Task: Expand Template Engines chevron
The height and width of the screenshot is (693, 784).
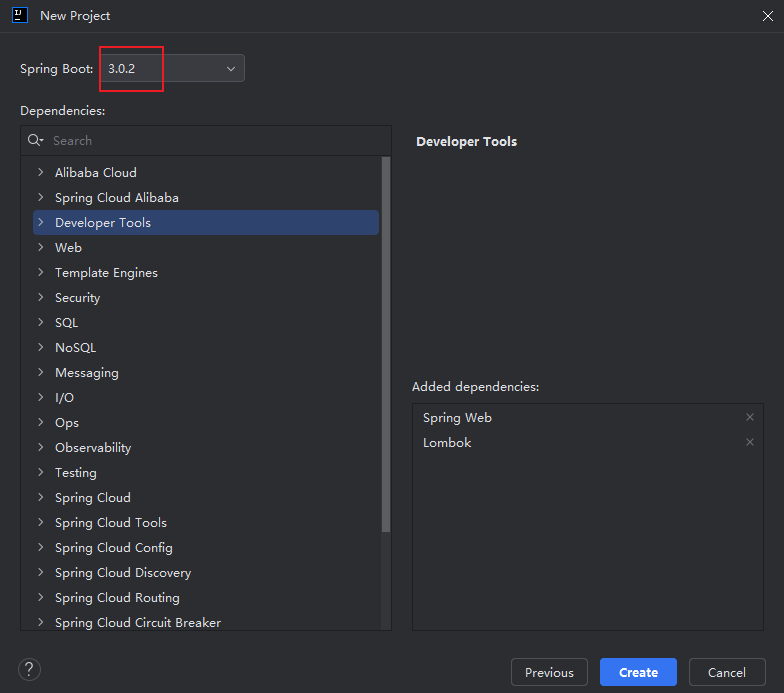Action: pyautogui.click(x=41, y=272)
